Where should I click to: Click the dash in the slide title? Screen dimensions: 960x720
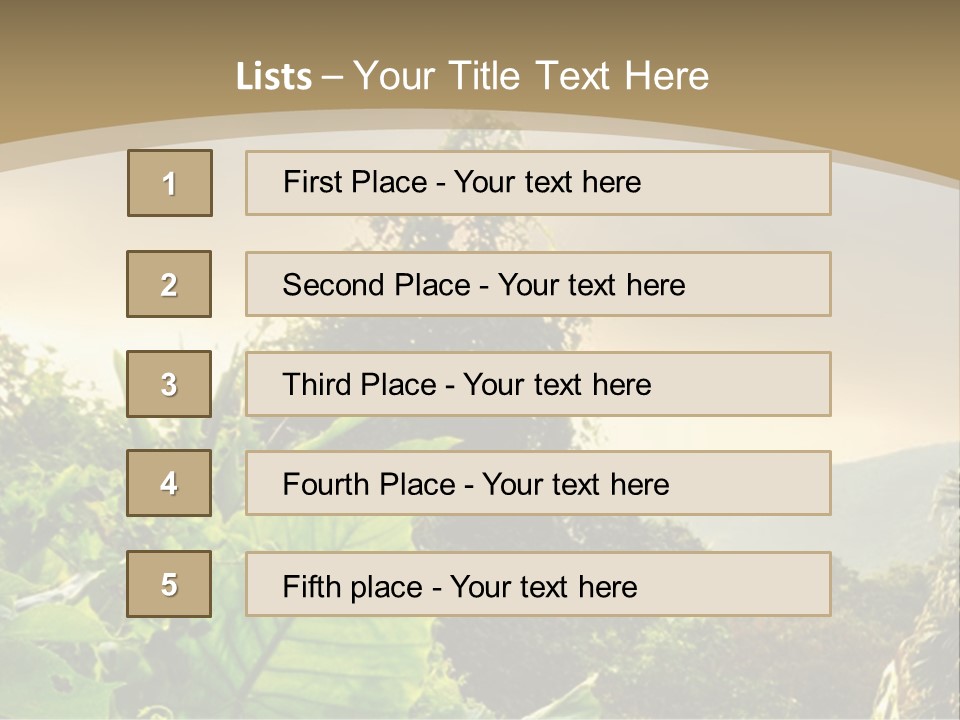(332, 77)
